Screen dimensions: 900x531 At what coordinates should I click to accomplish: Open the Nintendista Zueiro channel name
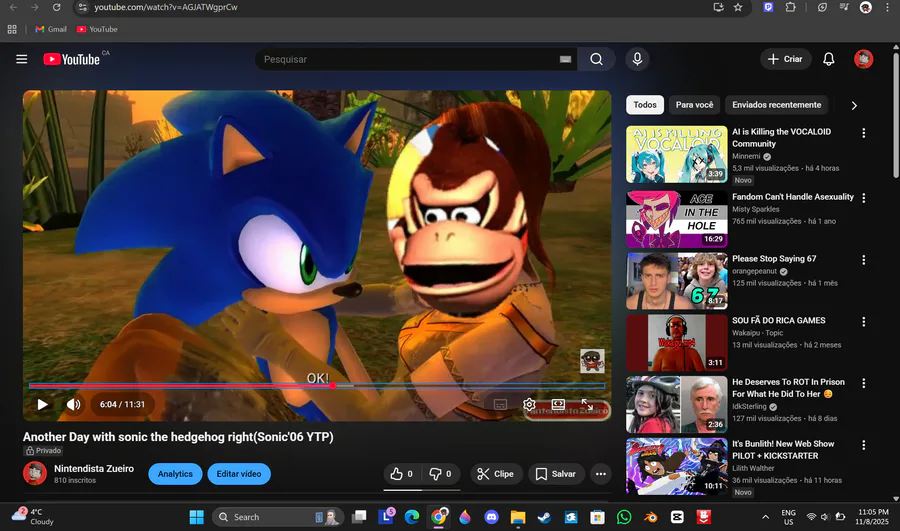94,468
